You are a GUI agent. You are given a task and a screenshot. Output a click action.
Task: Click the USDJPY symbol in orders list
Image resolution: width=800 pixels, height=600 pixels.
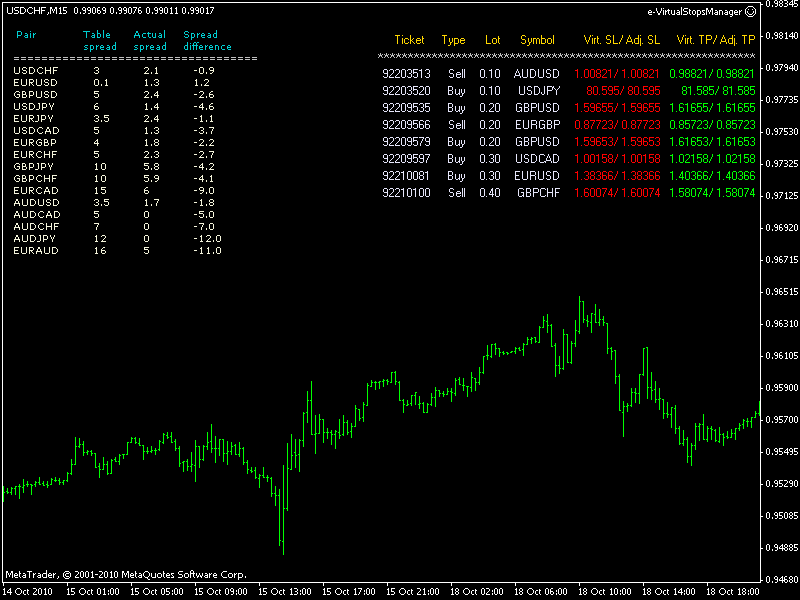[539, 91]
